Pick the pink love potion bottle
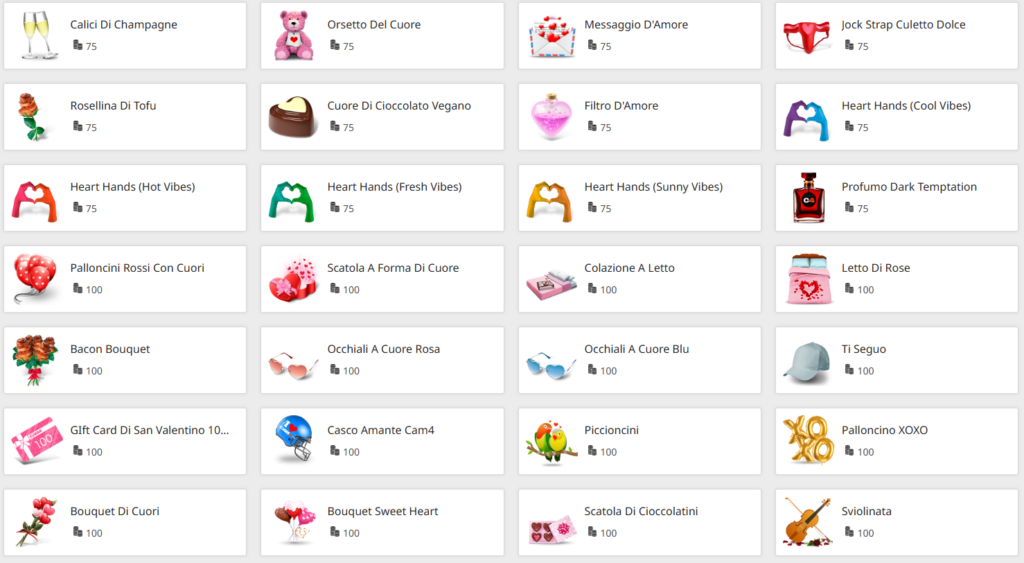This screenshot has height=563, width=1024. 552,117
